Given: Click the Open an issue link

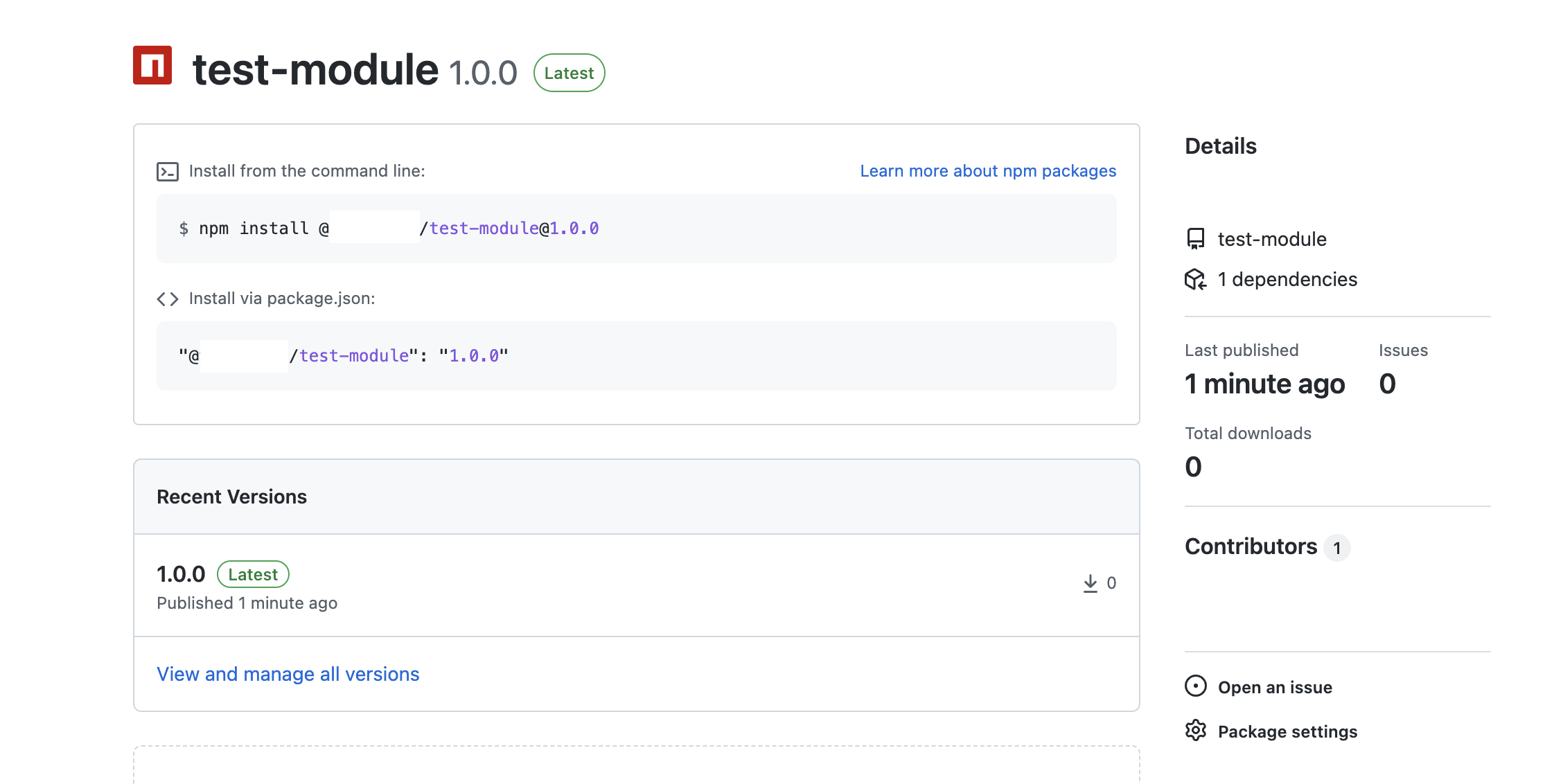Looking at the screenshot, I should [1275, 688].
